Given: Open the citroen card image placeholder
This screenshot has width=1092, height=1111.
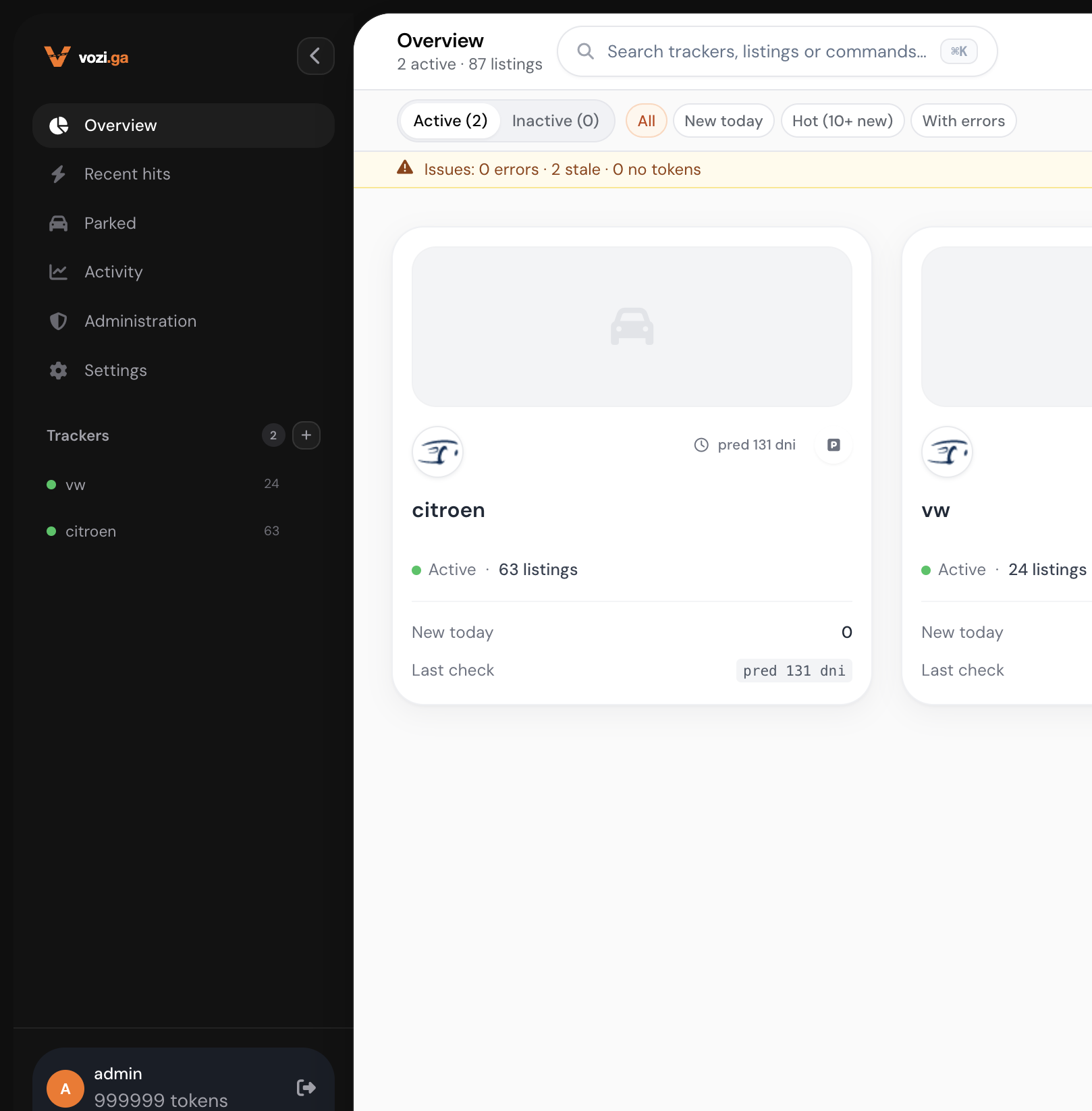Looking at the screenshot, I should click(632, 327).
